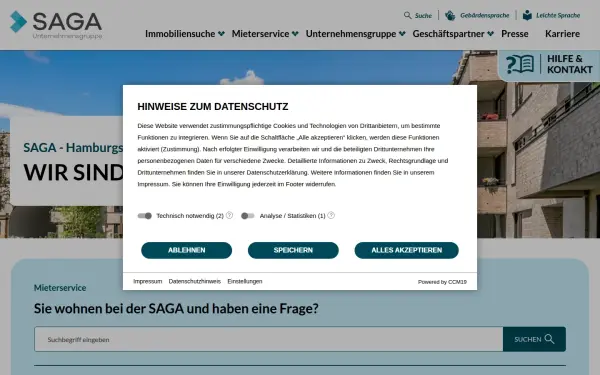
Task: Open the Datenschutzhinweis link
Action: click(x=195, y=281)
